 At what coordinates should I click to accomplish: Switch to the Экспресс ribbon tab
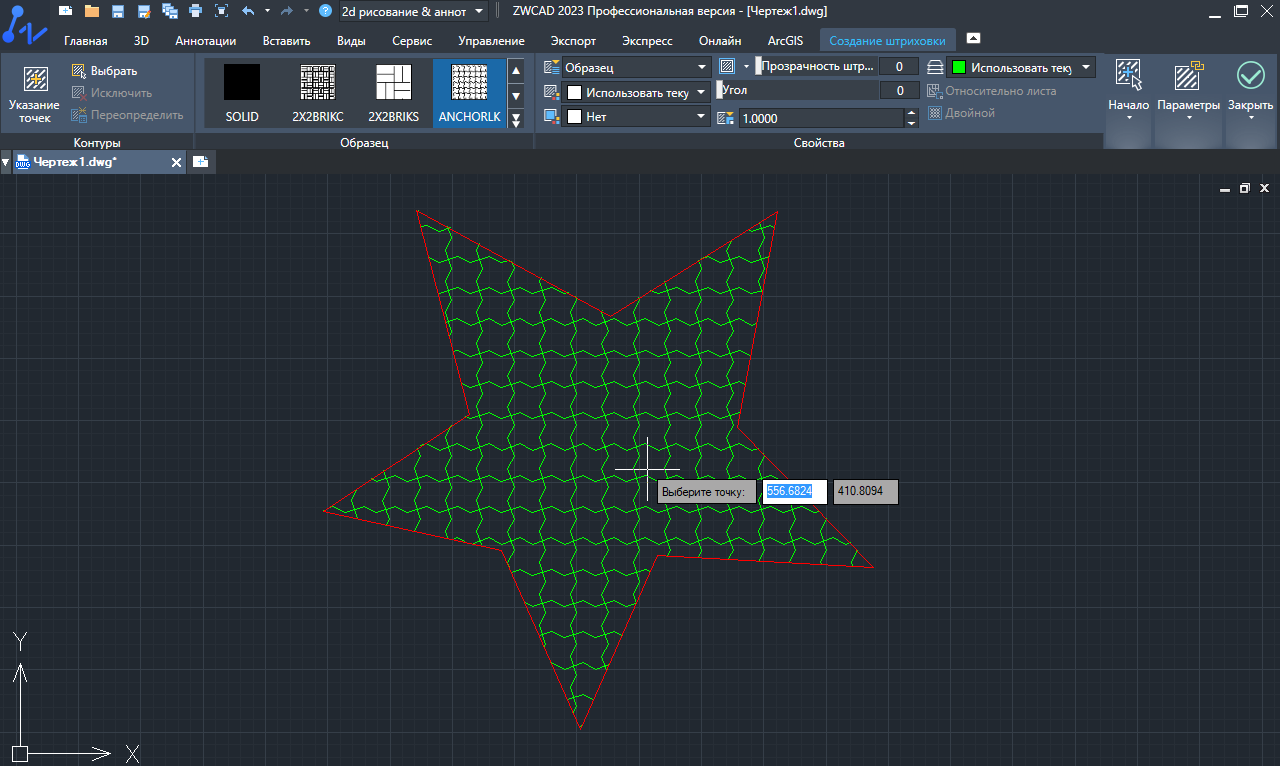(647, 41)
